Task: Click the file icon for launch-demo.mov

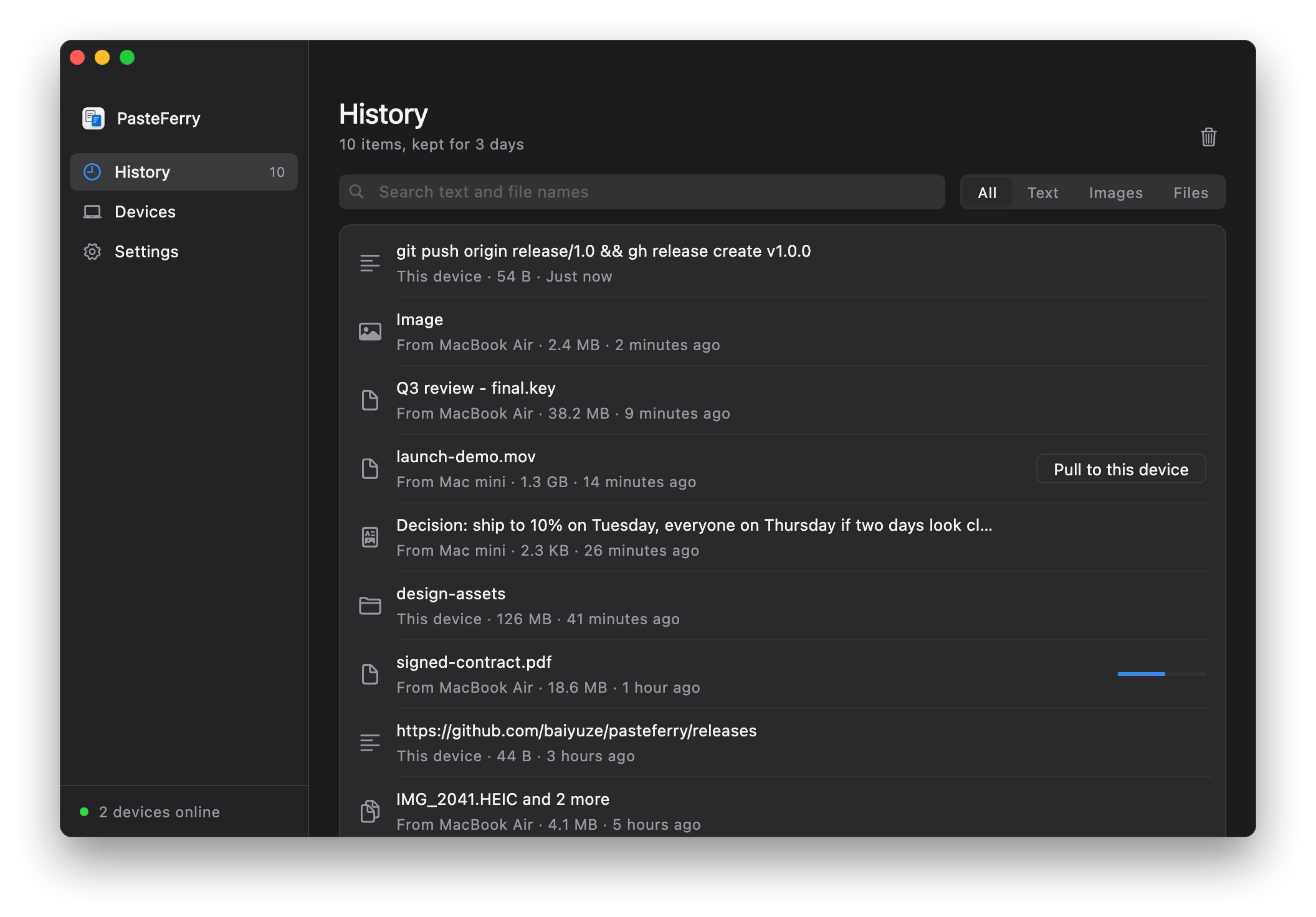Action: 370,468
